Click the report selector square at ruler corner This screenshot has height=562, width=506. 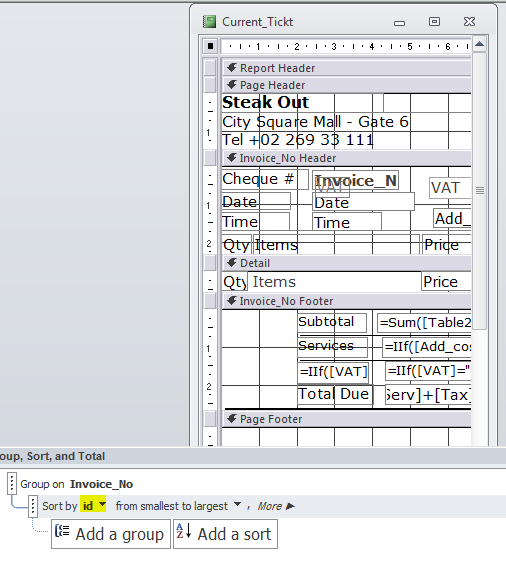click(x=210, y=46)
